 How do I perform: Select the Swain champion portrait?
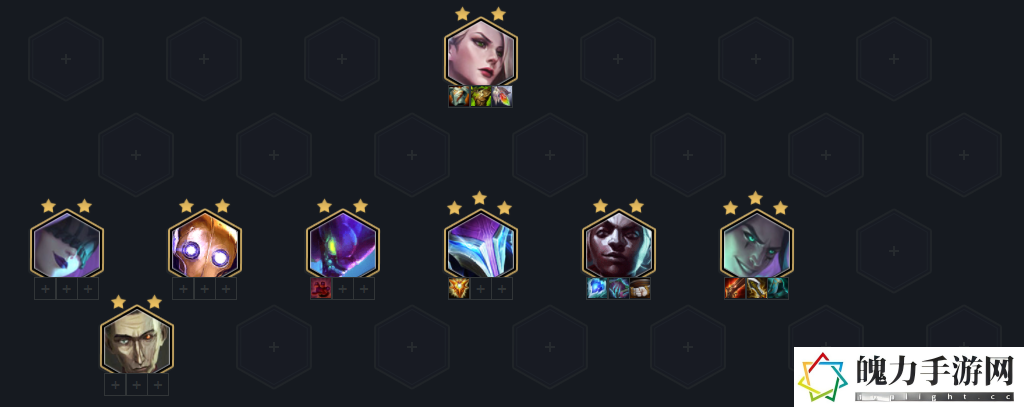point(136,340)
